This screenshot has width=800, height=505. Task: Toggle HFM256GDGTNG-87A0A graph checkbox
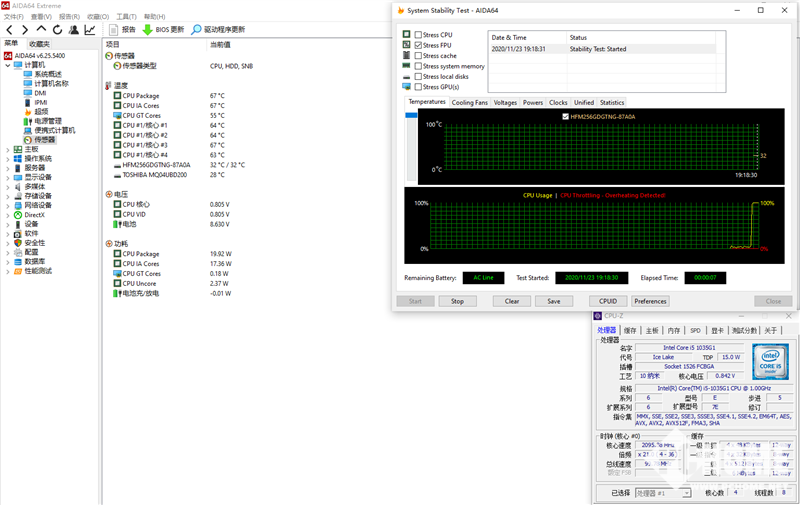[565, 117]
